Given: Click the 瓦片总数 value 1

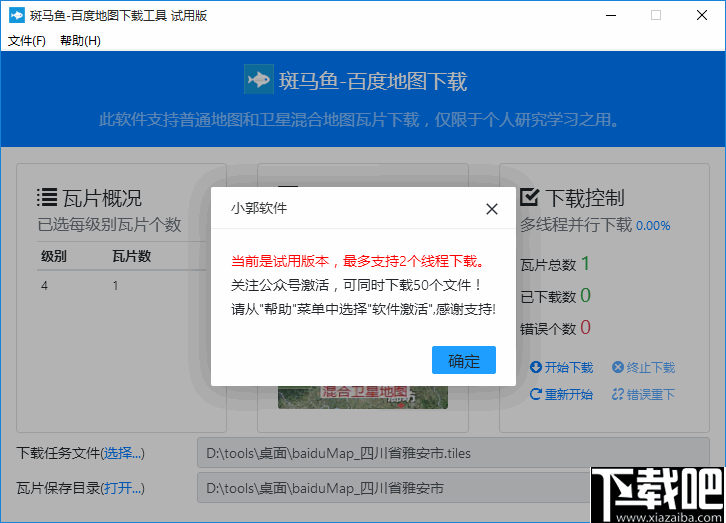Looking at the screenshot, I should coord(585,264).
